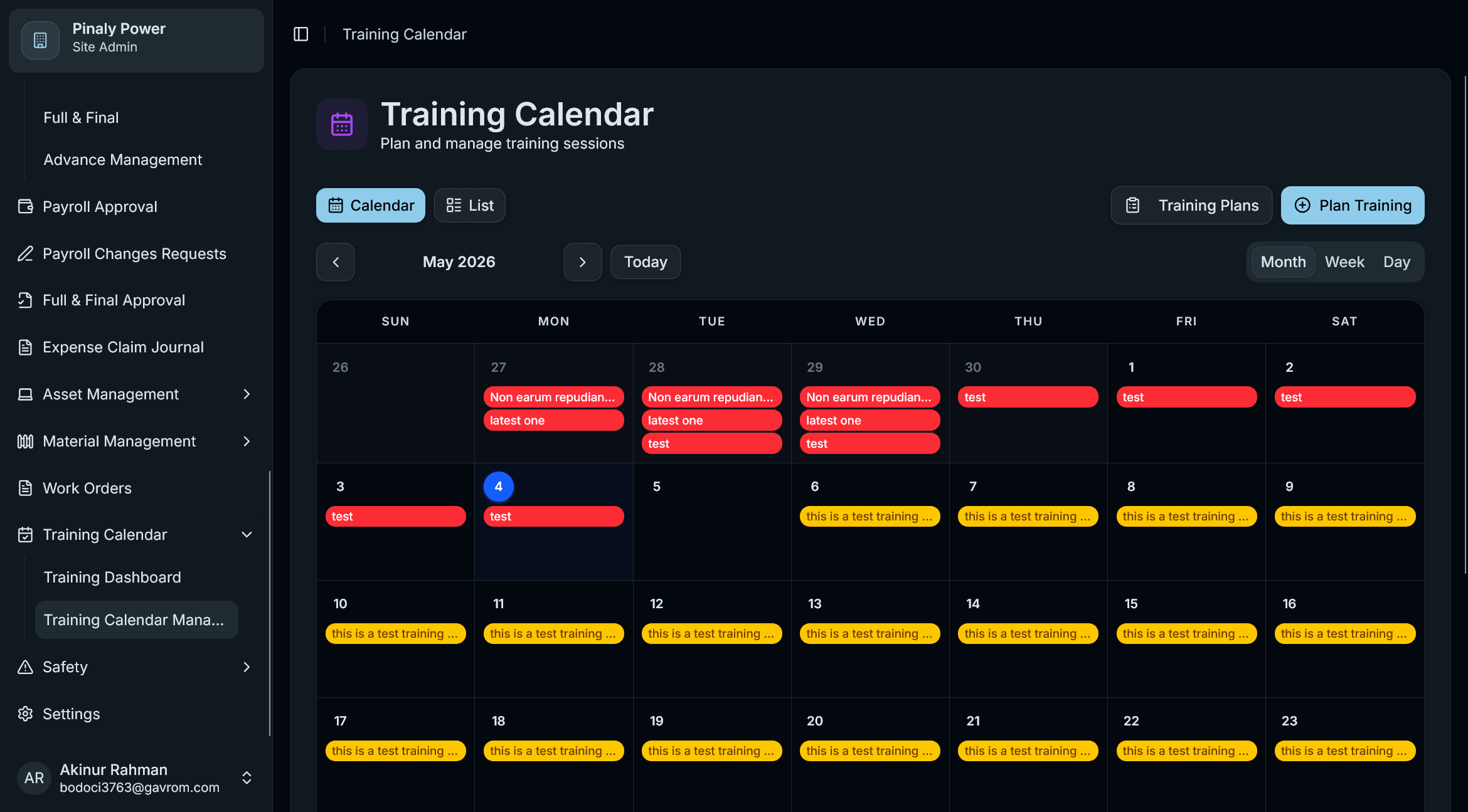Screen dimensions: 1468x812
Task: Click the purple Training Calendar header icon
Action: 342,124
